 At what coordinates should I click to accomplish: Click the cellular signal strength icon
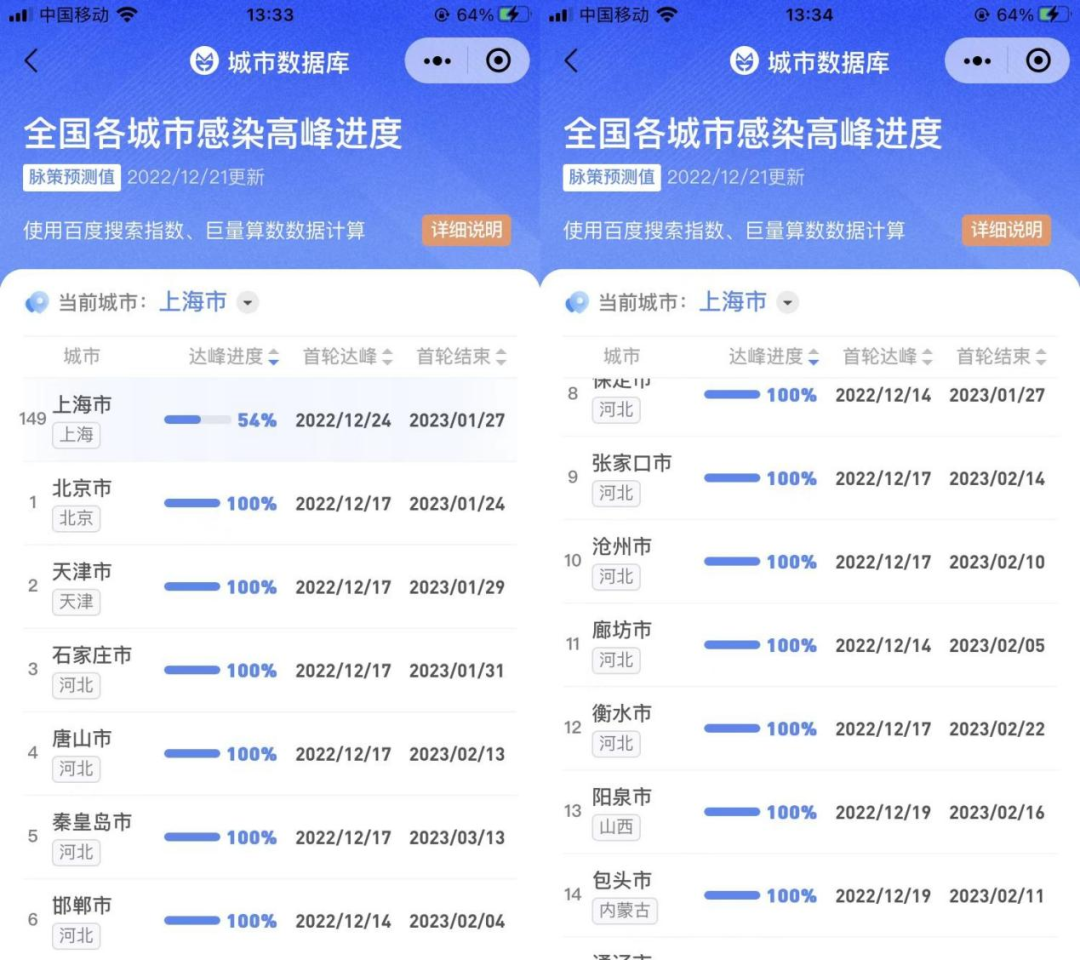[x=21, y=15]
